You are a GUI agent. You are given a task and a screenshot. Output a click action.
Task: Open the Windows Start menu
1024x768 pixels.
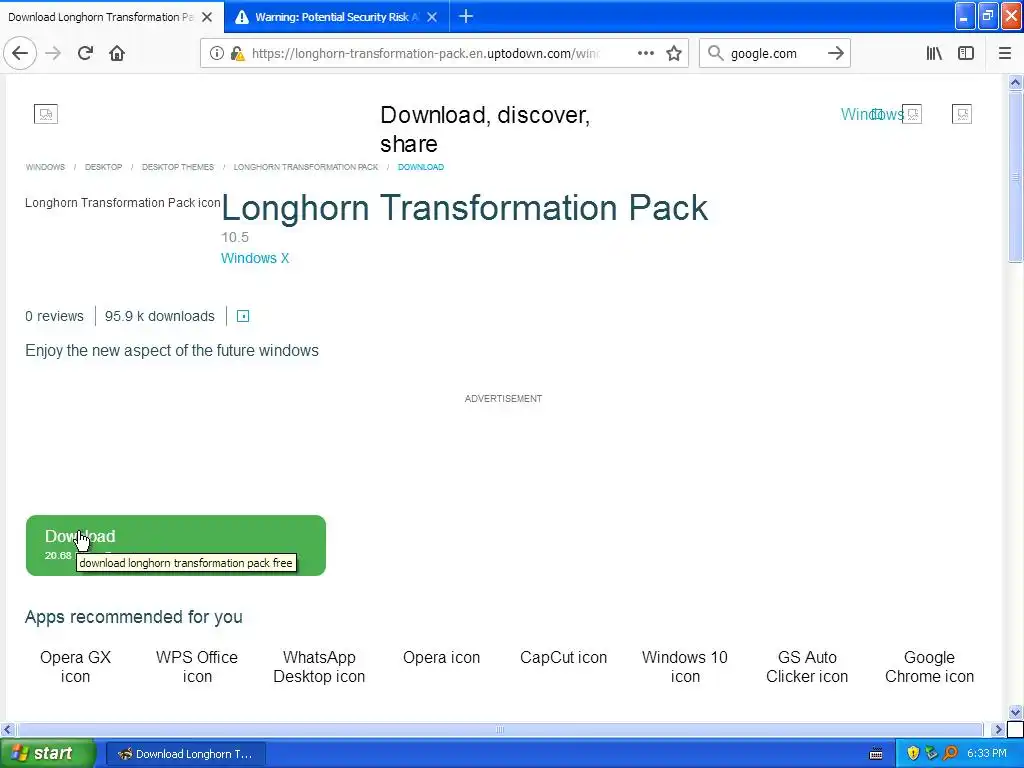pyautogui.click(x=46, y=754)
